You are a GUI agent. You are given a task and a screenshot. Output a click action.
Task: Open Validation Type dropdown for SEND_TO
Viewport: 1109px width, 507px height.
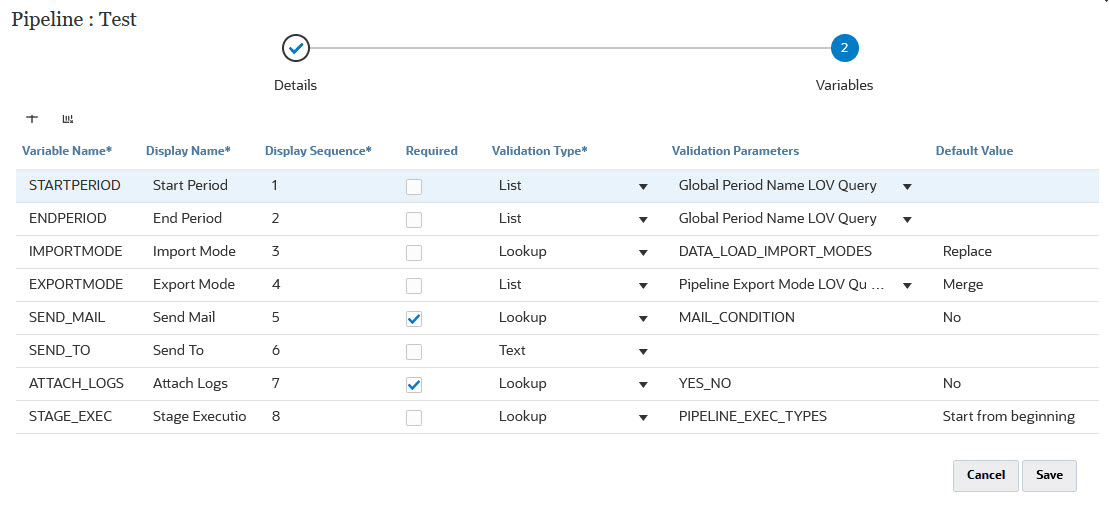point(643,351)
